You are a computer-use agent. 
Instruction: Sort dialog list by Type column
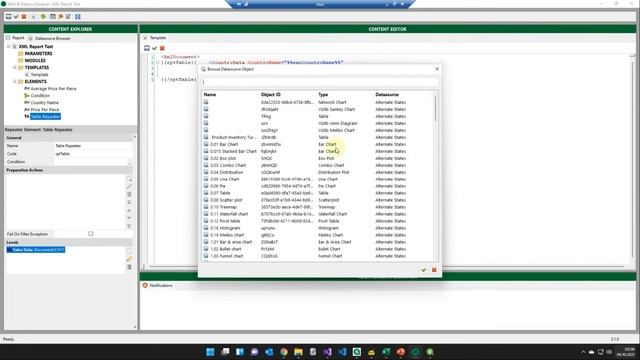[x=323, y=94]
